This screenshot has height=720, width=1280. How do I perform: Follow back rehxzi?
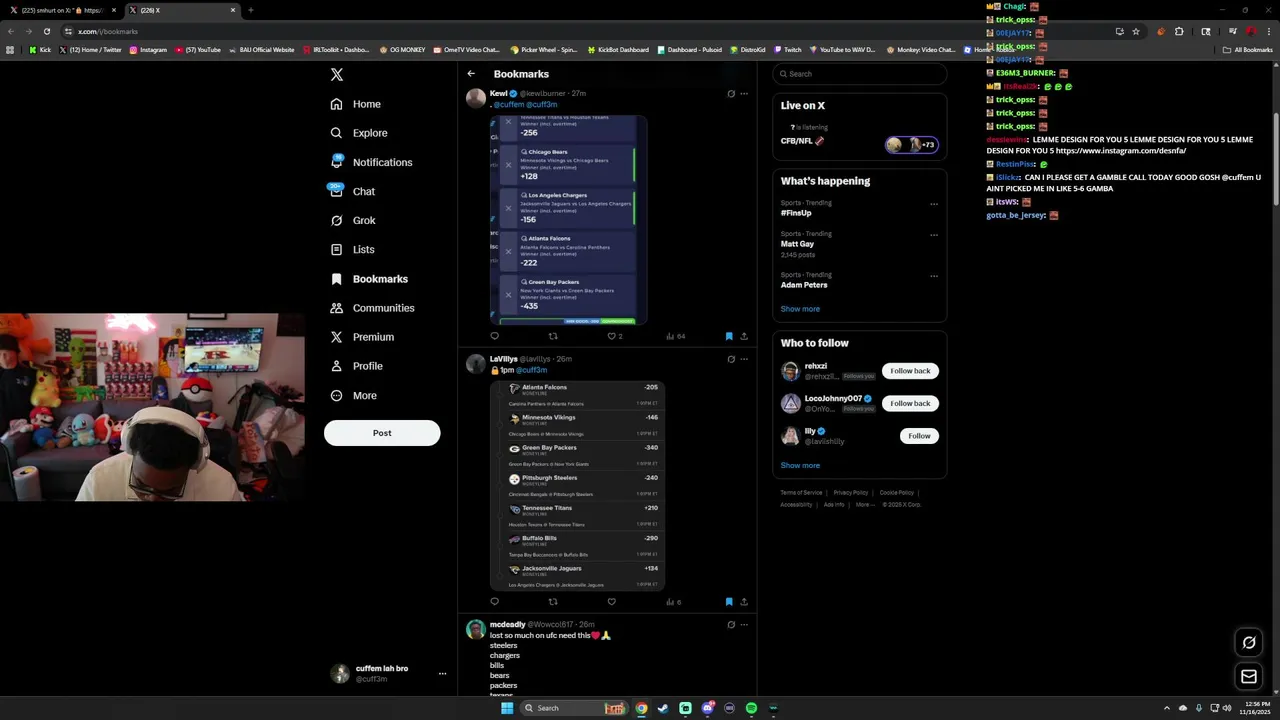(910, 371)
